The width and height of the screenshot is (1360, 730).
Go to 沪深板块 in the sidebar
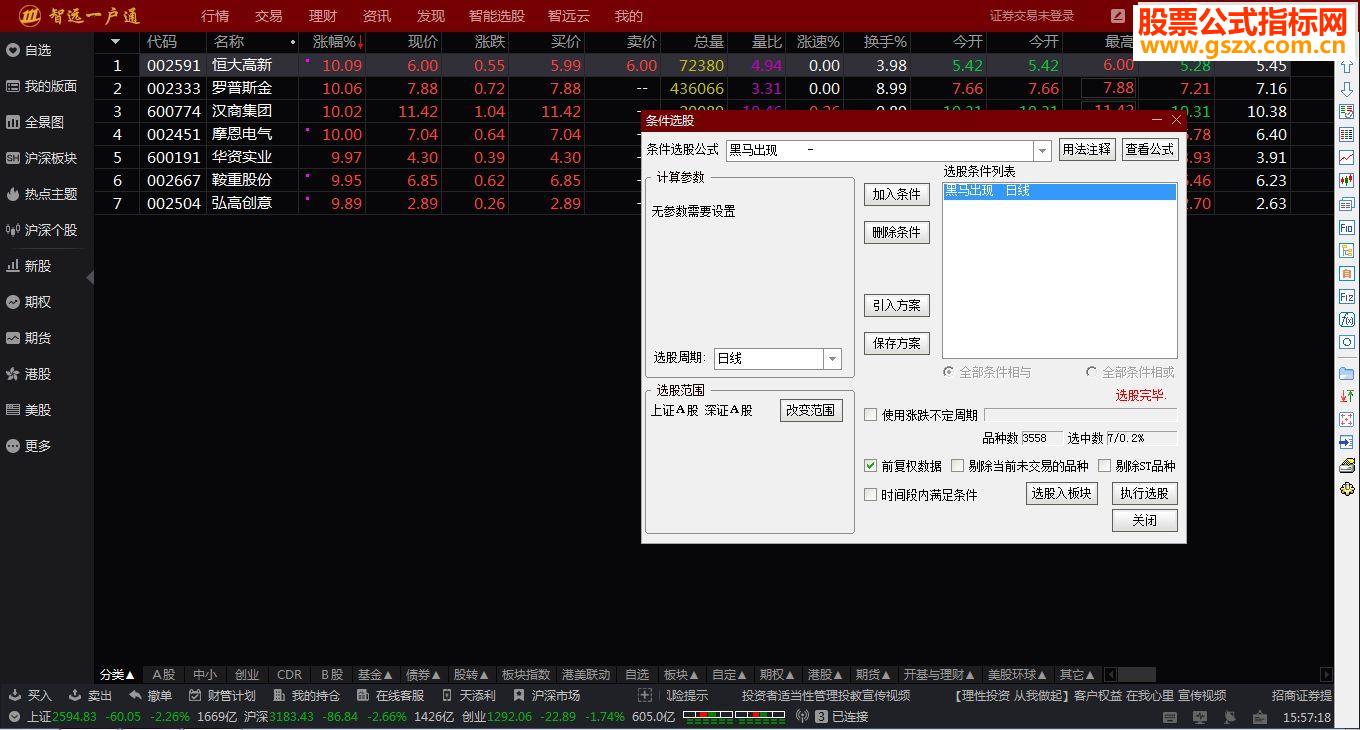(42, 158)
